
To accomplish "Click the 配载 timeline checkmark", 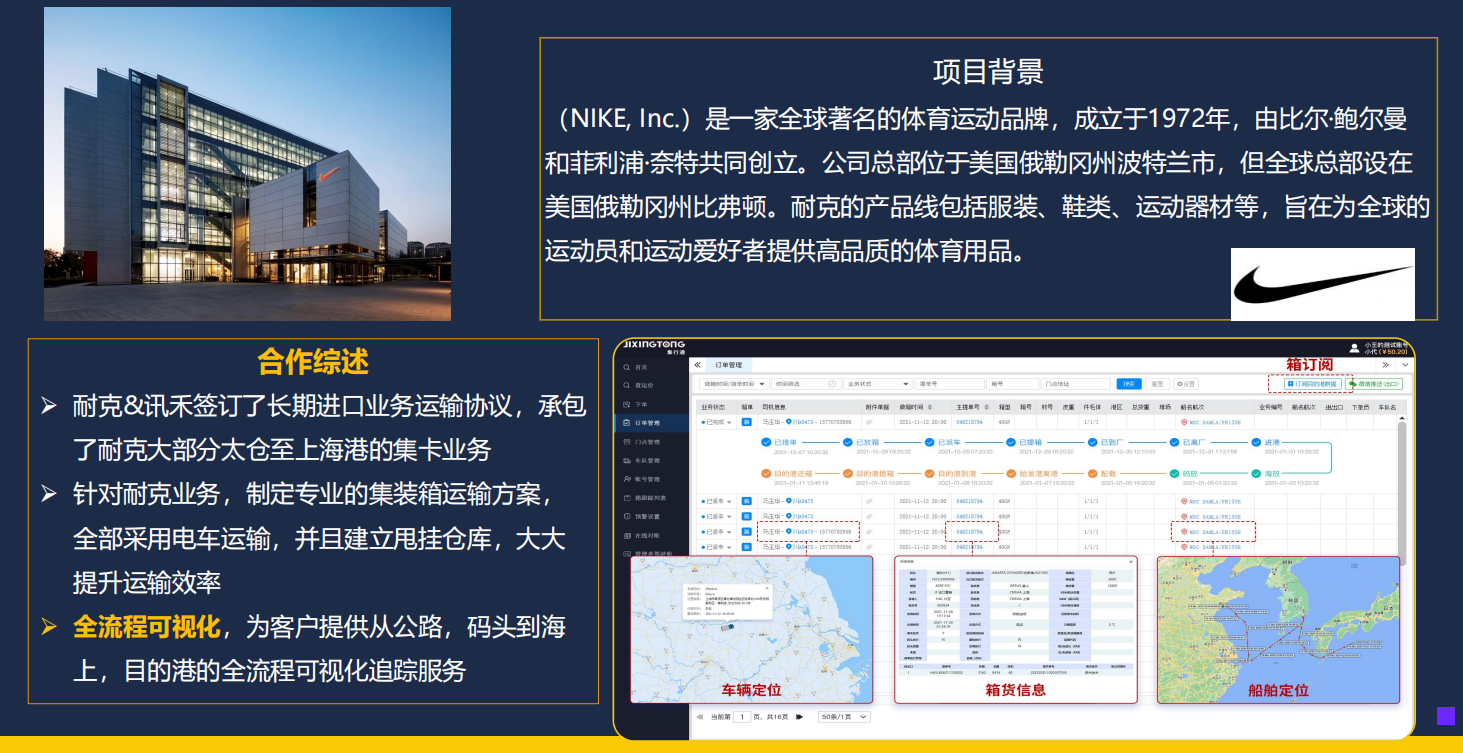I will pyautogui.click(x=1093, y=474).
